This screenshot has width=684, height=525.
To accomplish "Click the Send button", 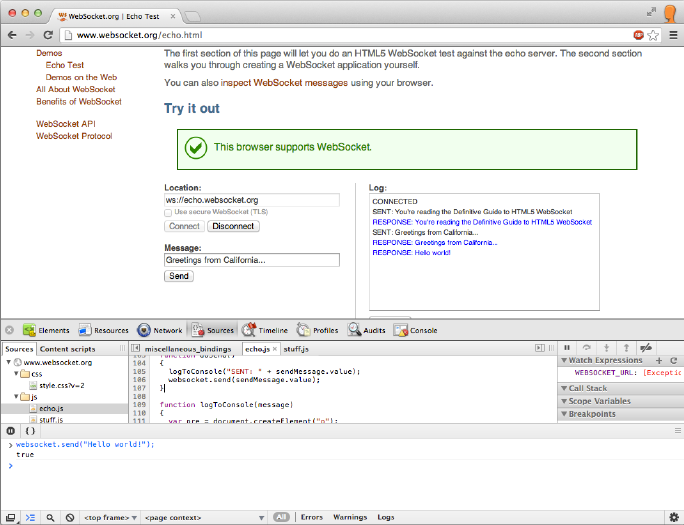I will coord(179,276).
